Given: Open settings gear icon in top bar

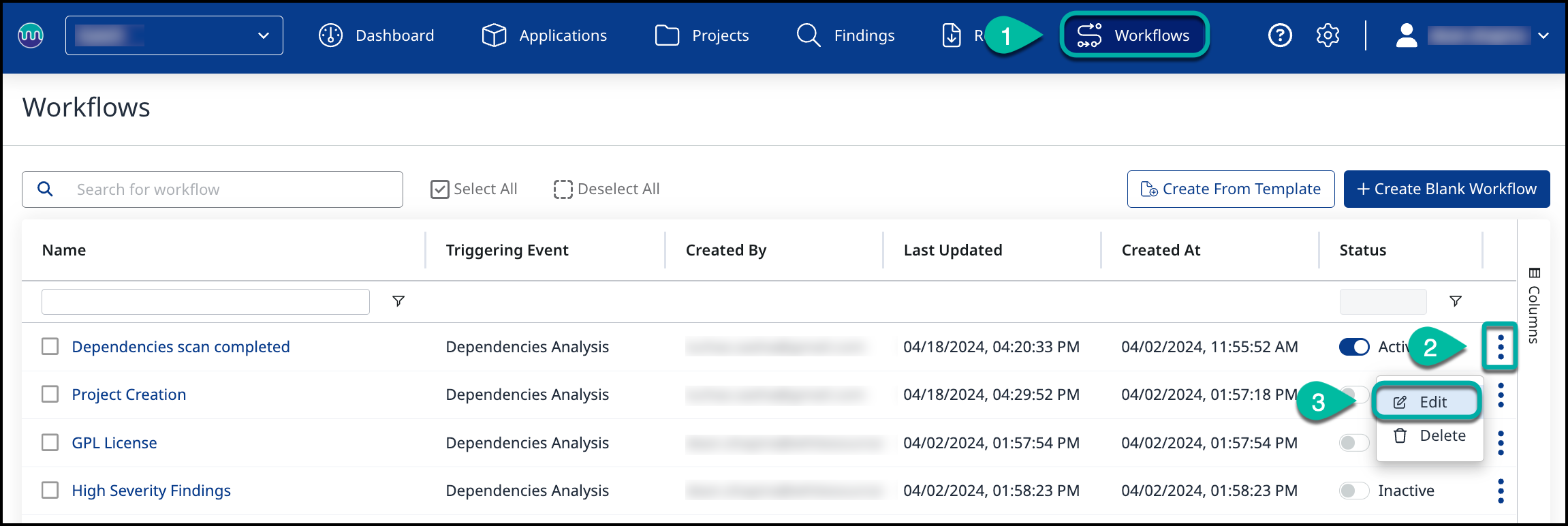Looking at the screenshot, I should [1328, 35].
